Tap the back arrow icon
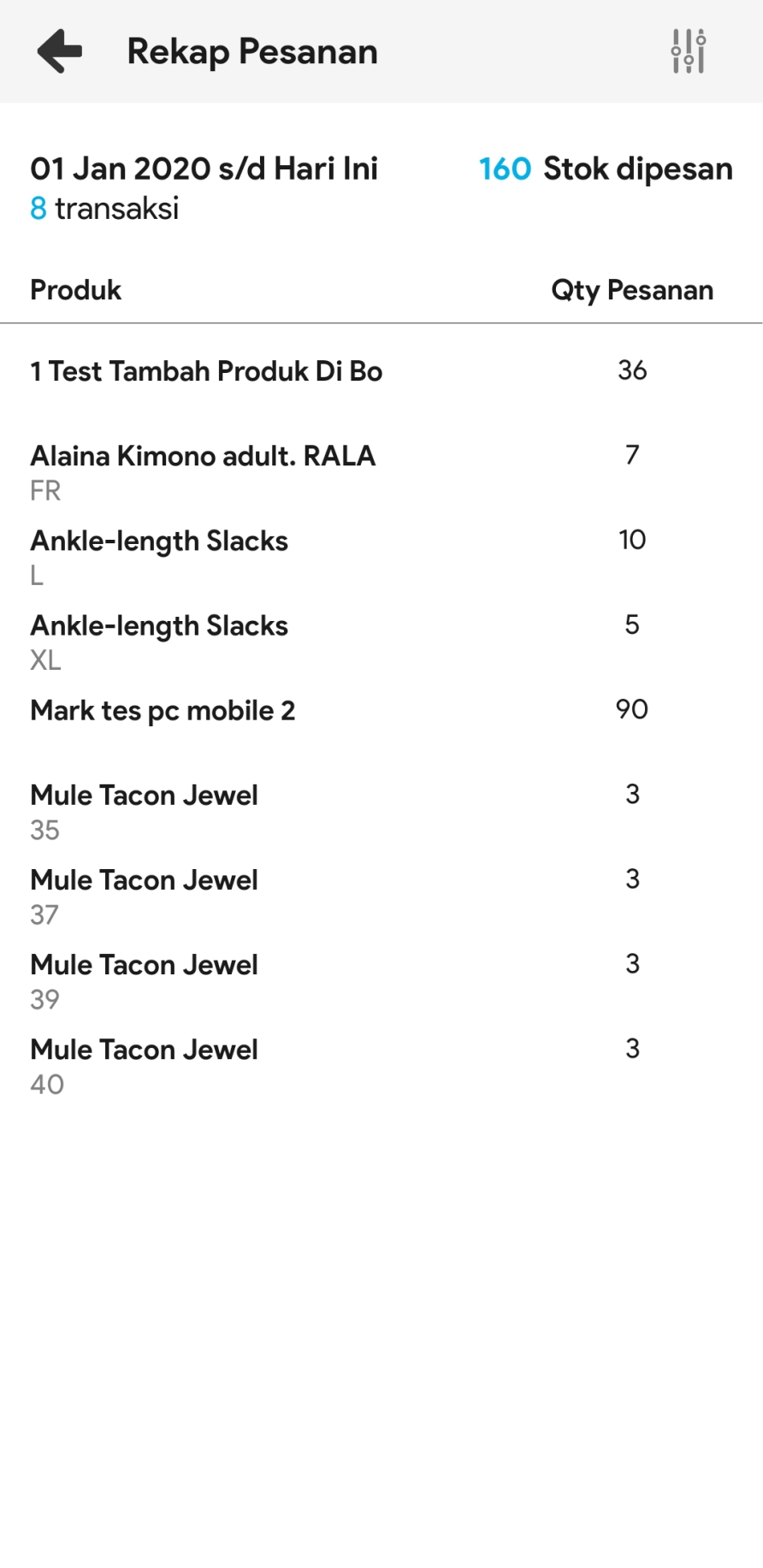This screenshot has width=763, height=1568. point(60,51)
